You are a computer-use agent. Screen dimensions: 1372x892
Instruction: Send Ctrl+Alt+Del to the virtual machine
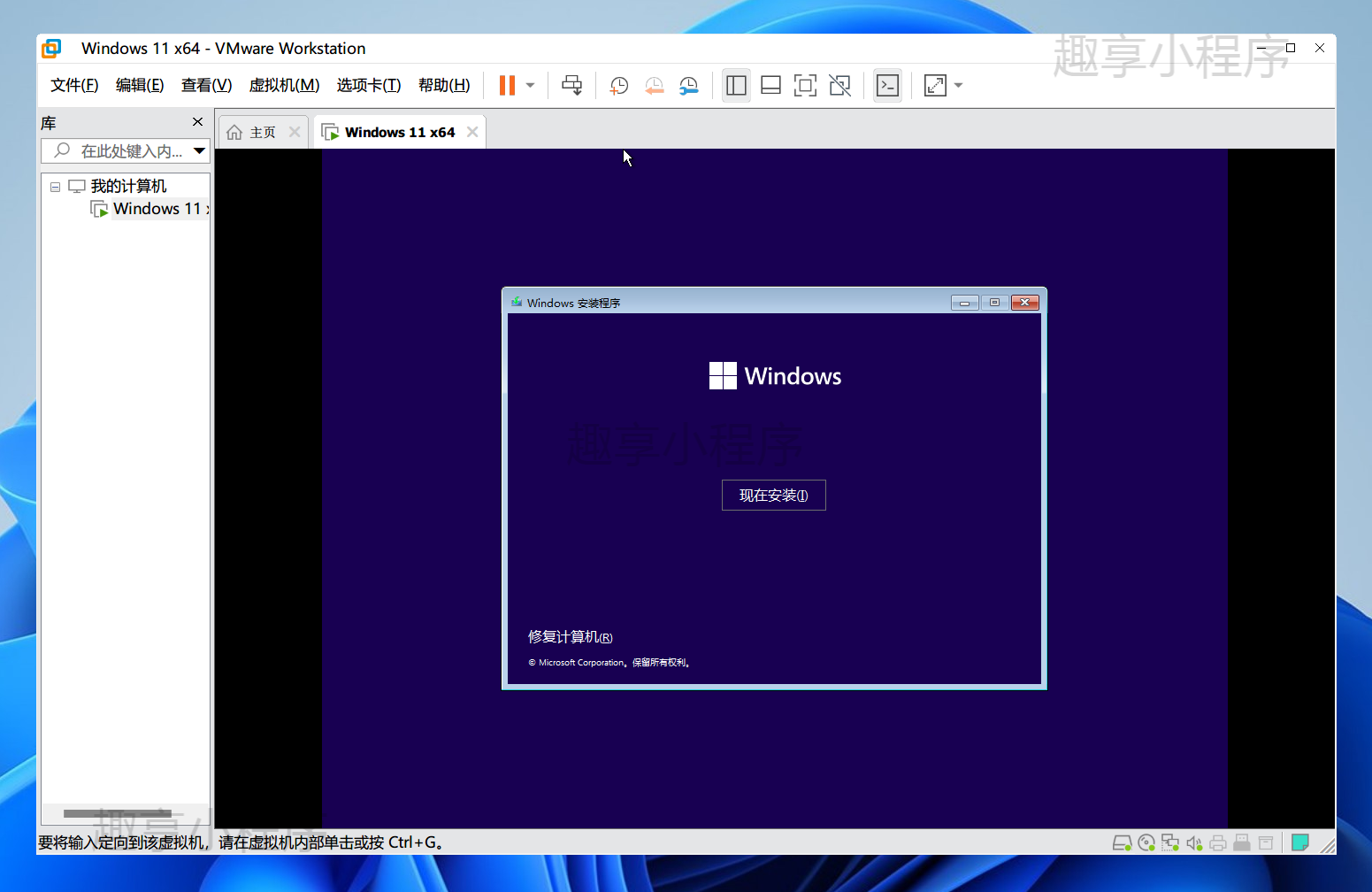[572, 85]
